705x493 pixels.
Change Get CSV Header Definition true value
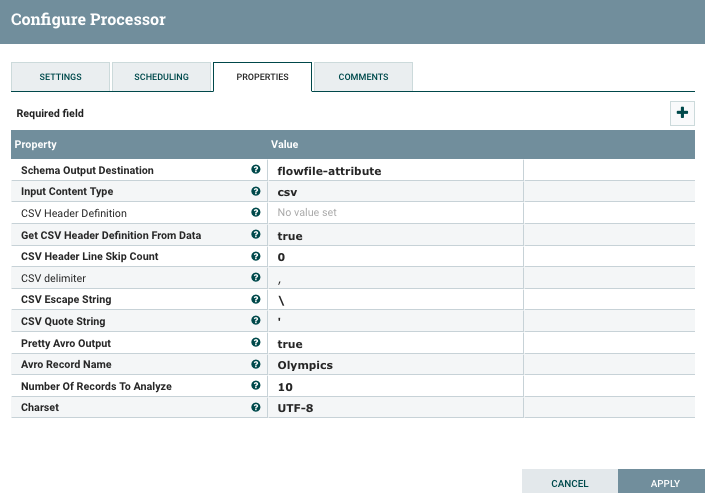[x=398, y=236]
